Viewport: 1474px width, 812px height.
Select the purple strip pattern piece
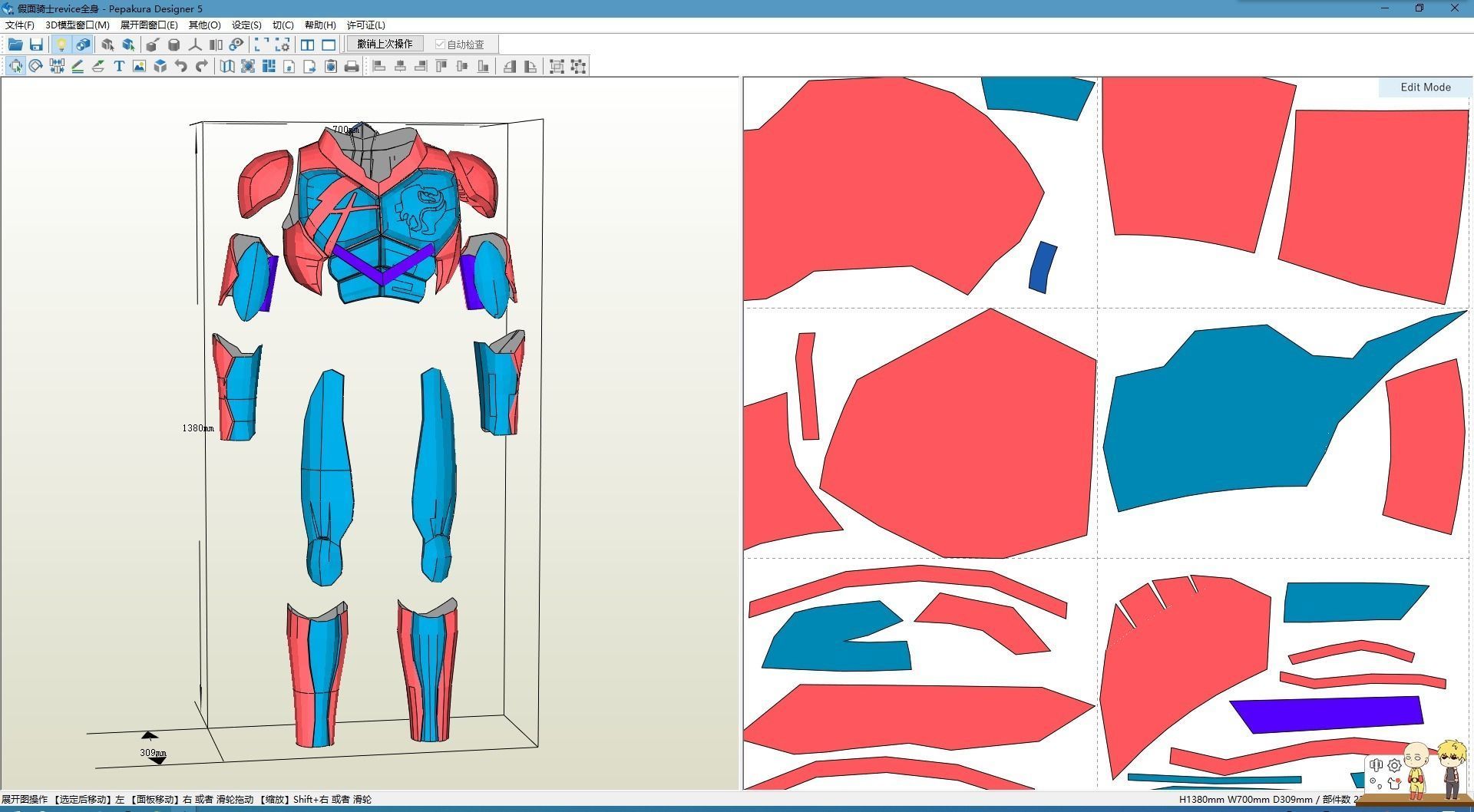pyautogui.click(x=1327, y=714)
